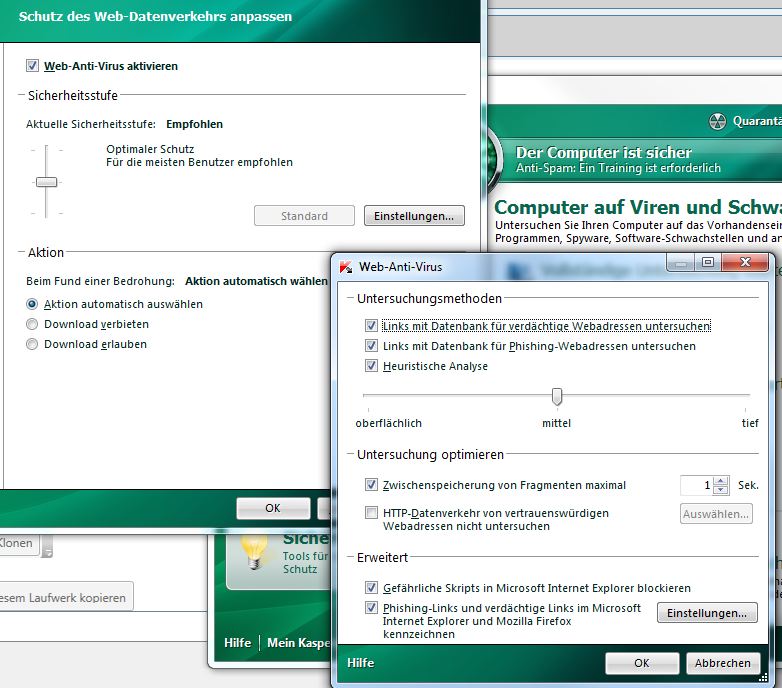Open Einstellungen in Sicherheitsstufe section

click(414, 216)
